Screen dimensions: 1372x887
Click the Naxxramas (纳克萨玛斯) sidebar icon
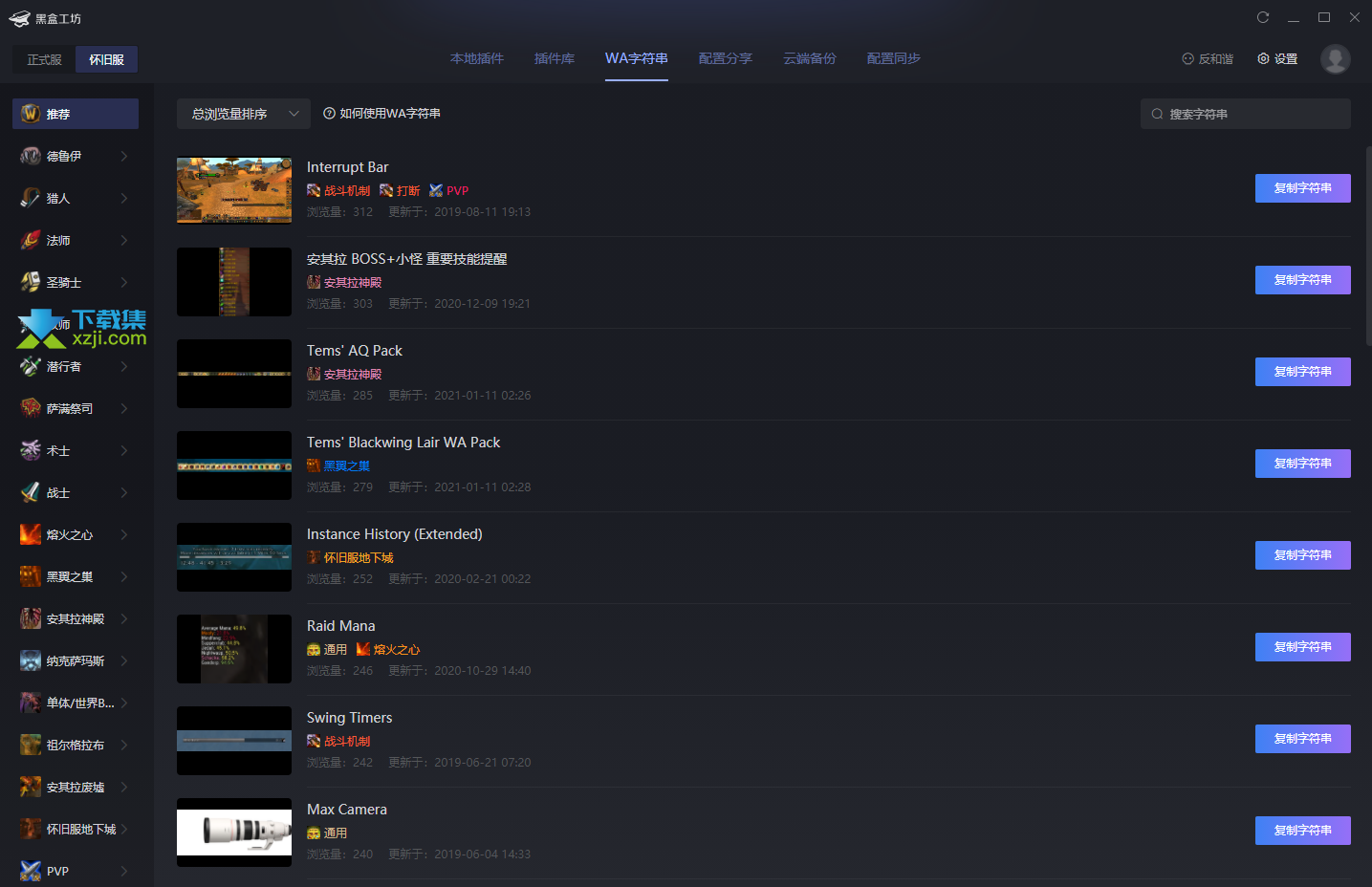coord(31,660)
